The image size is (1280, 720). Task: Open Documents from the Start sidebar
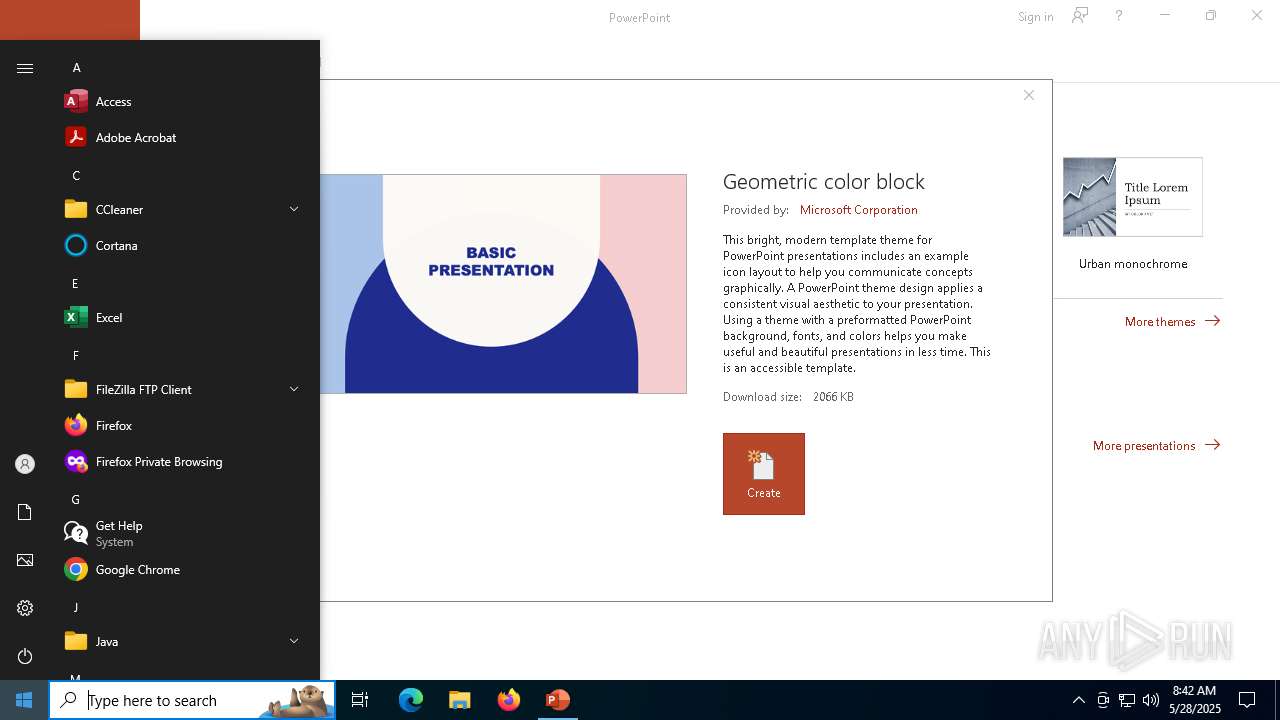pyautogui.click(x=25, y=512)
